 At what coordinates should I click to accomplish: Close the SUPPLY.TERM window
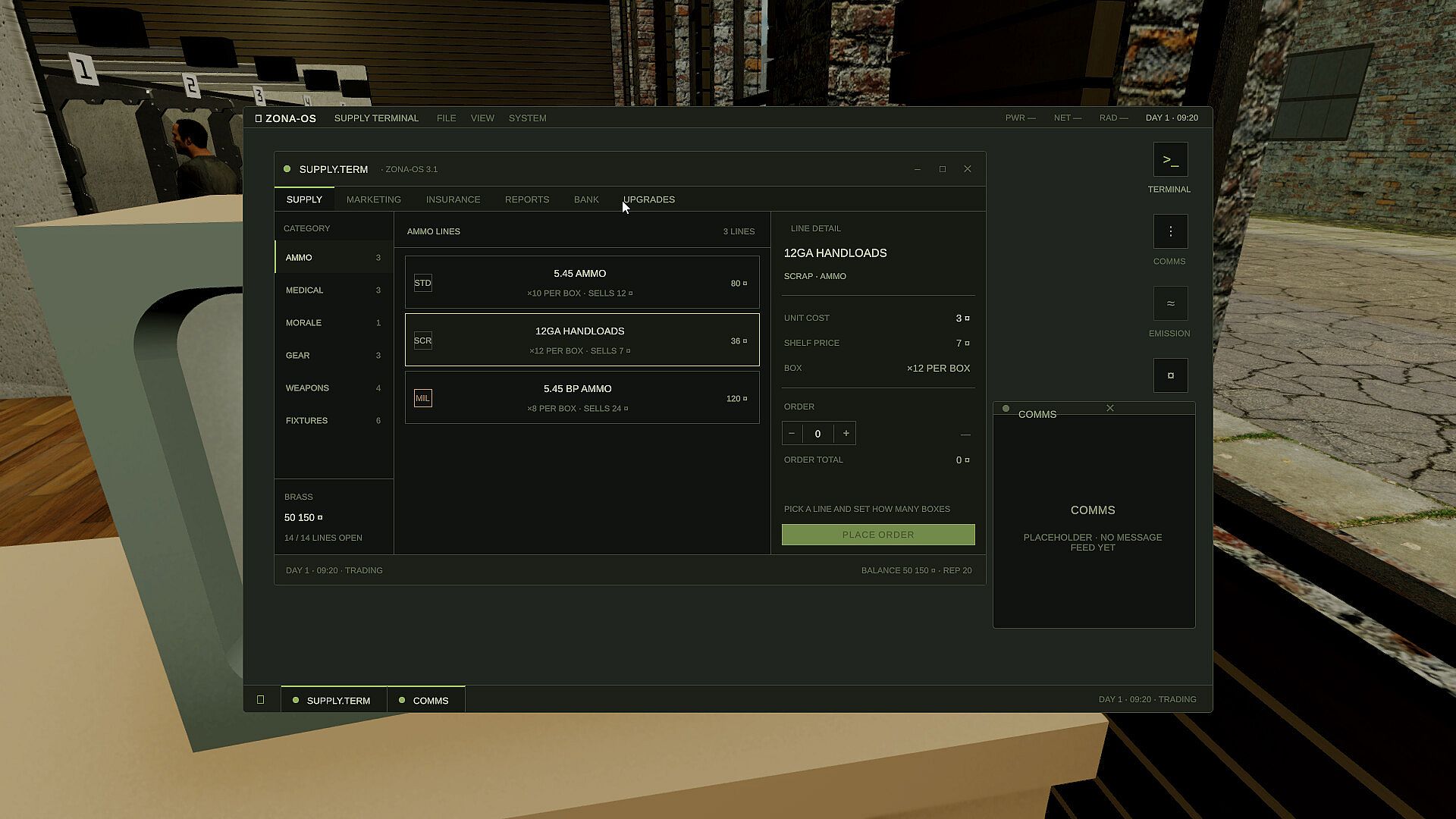point(967,169)
